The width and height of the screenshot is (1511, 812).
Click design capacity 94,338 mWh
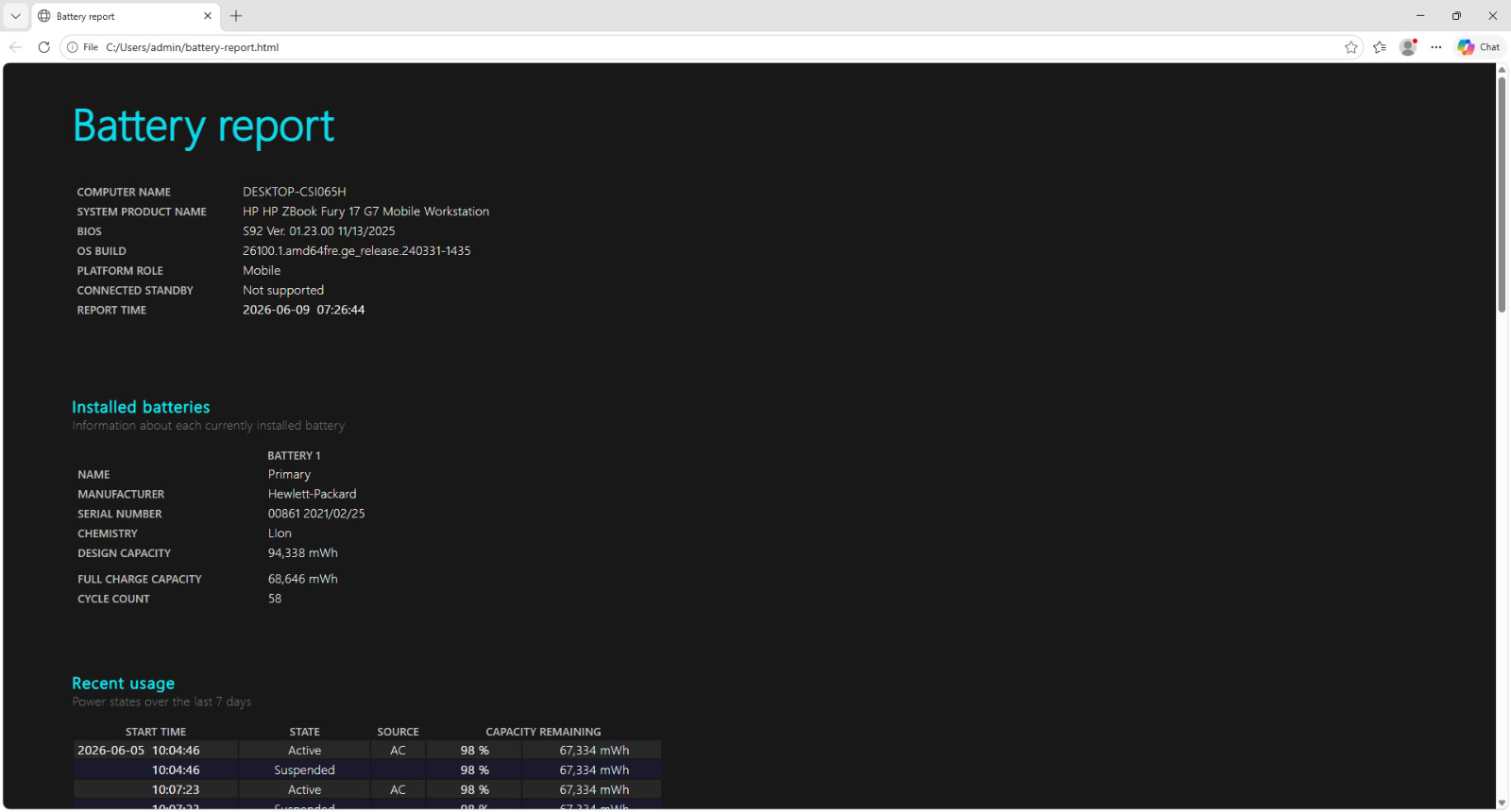pos(303,553)
